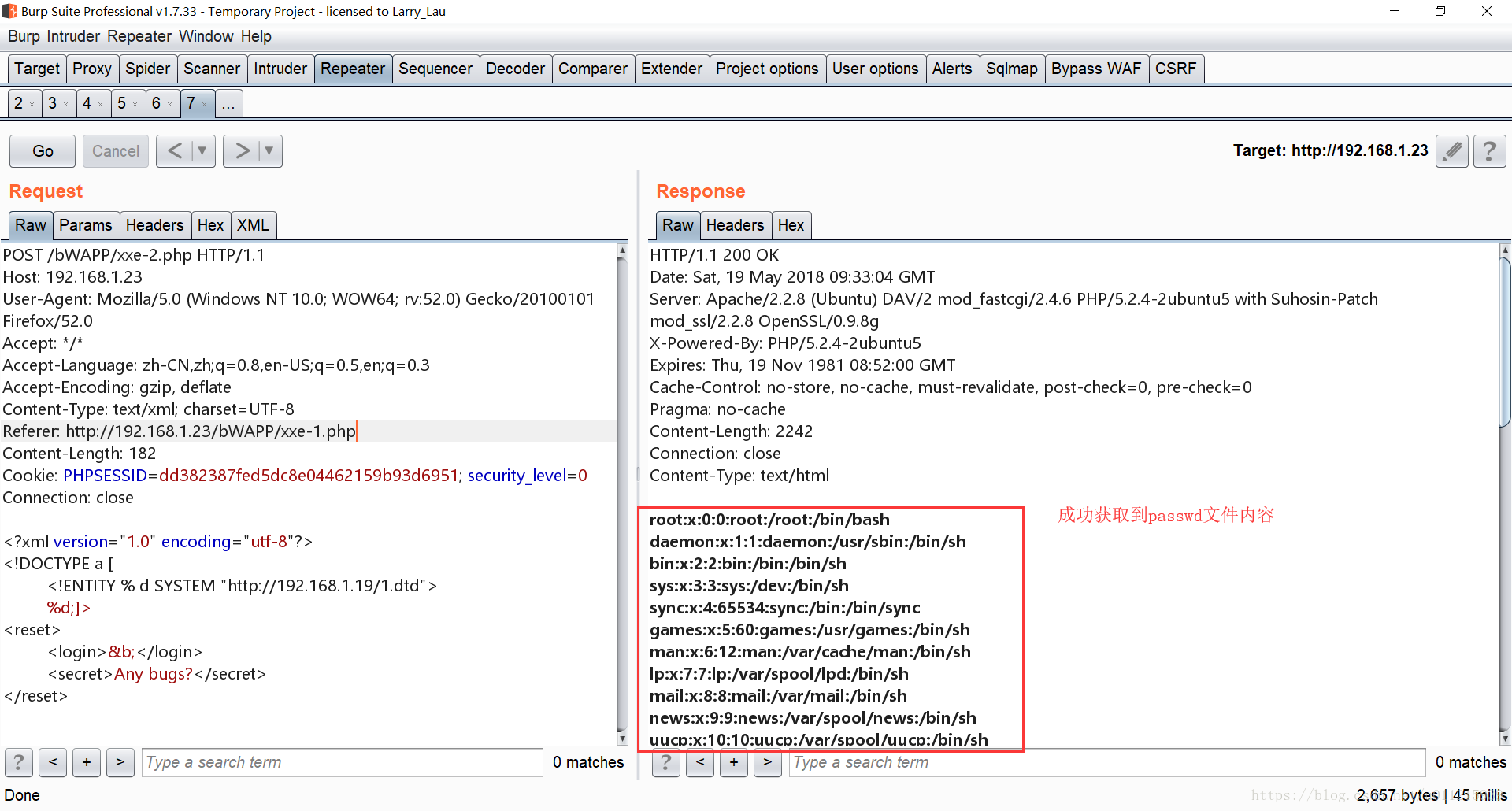Show request Headers view
This screenshot has width=1512, height=811.
pyautogui.click(x=154, y=225)
